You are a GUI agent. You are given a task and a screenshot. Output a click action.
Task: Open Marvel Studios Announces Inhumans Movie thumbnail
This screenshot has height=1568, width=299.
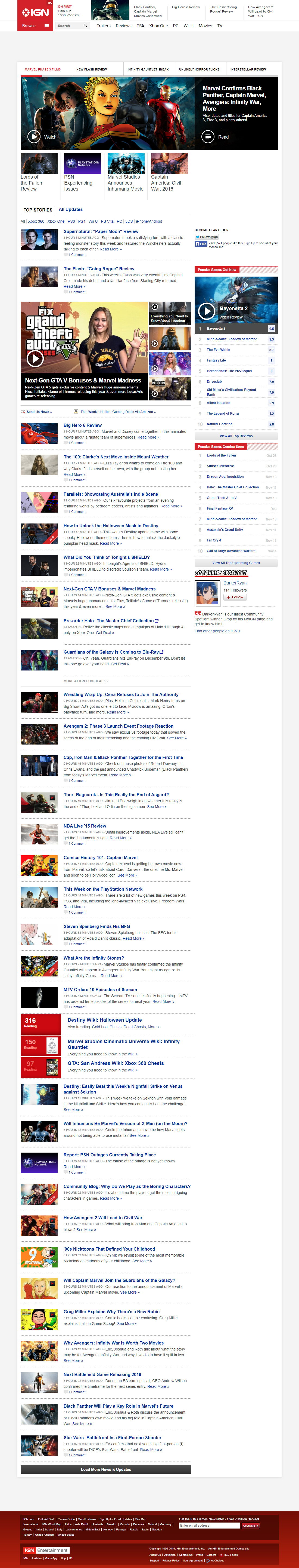[x=126, y=163]
